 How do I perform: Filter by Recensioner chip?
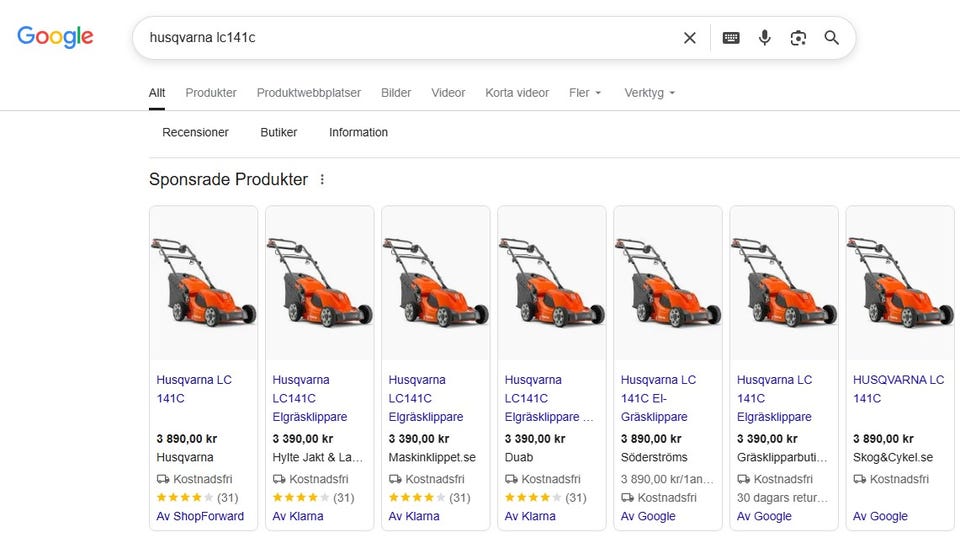195,132
